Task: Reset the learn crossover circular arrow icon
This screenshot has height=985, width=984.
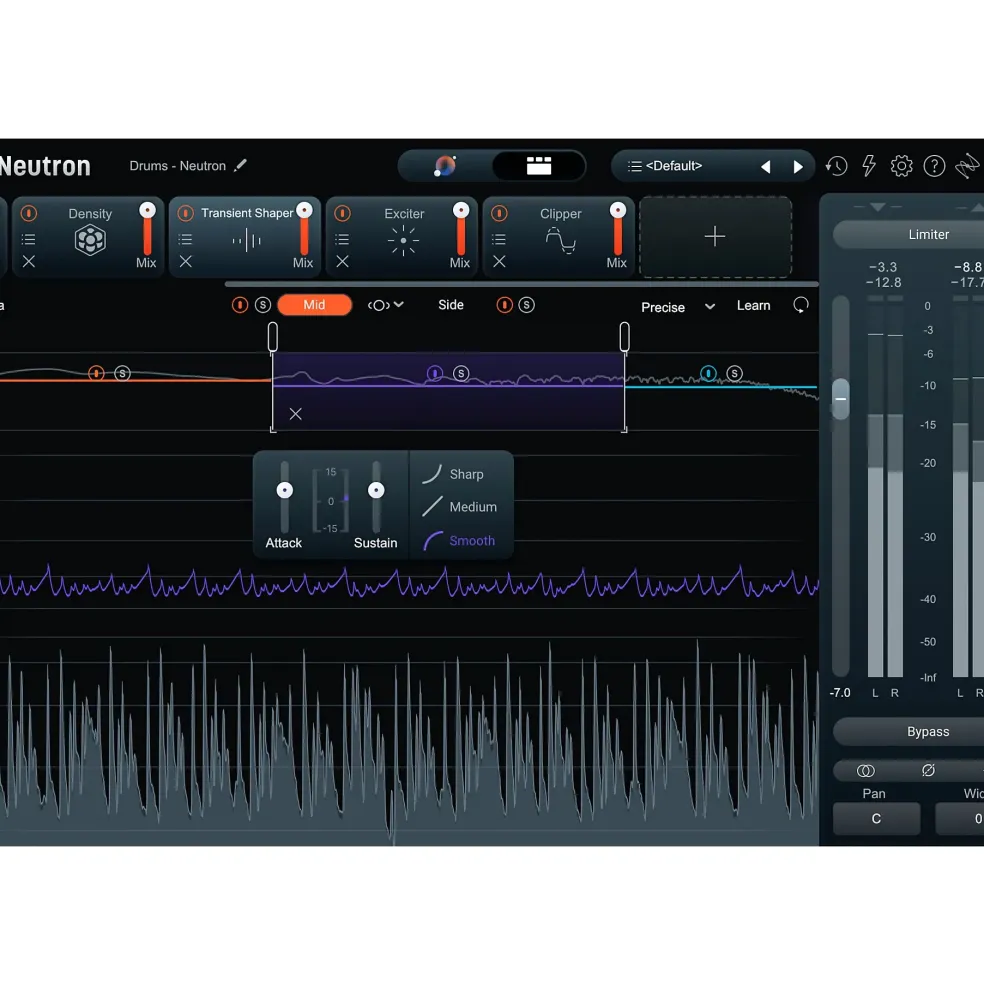Action: pos(800,305)
